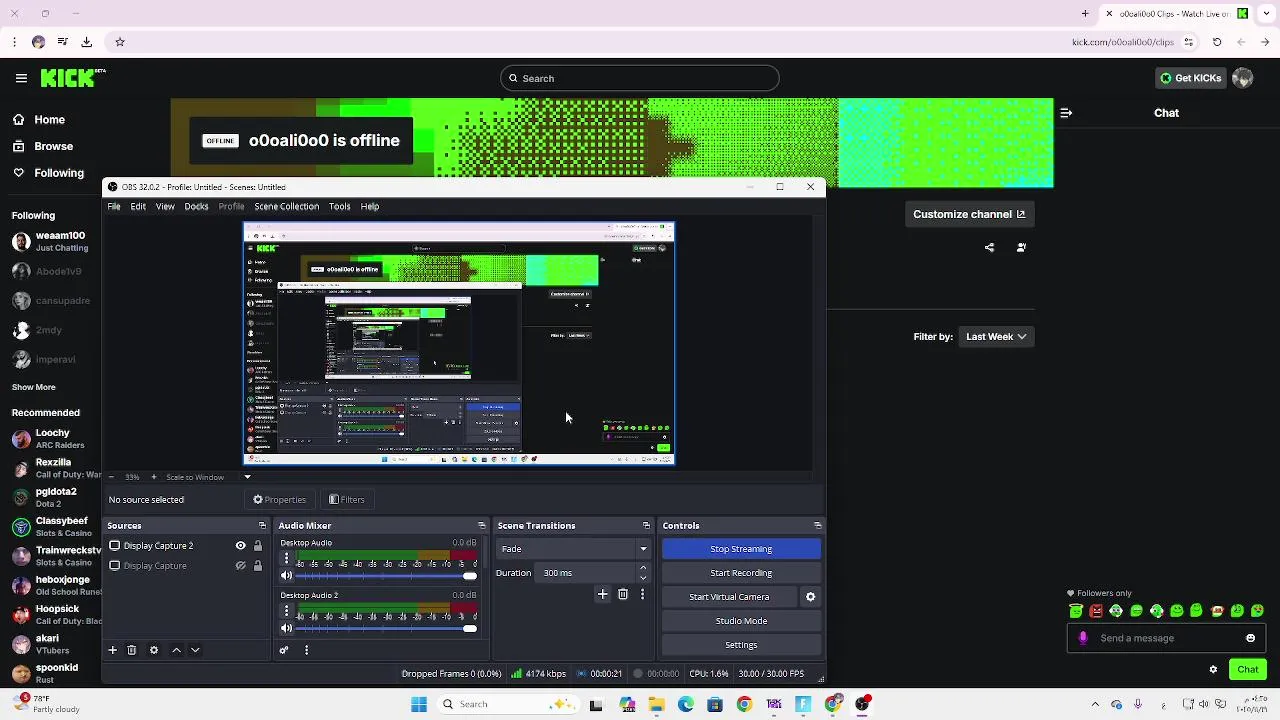Adjust the Desktop Audio 2 volume slider

tap(386, 628)
